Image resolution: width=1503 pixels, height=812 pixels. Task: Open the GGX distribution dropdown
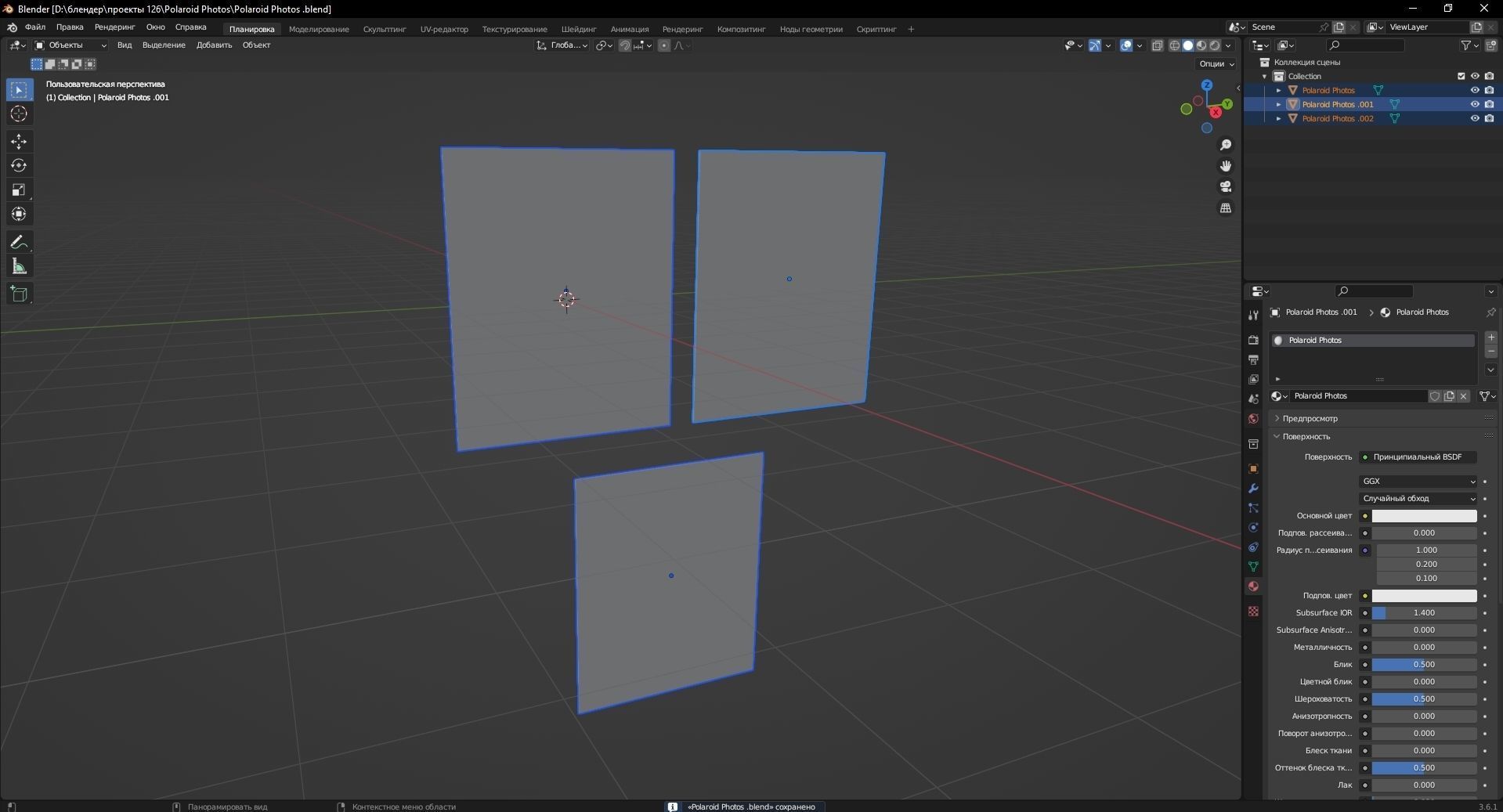[x=1418, y=482]
